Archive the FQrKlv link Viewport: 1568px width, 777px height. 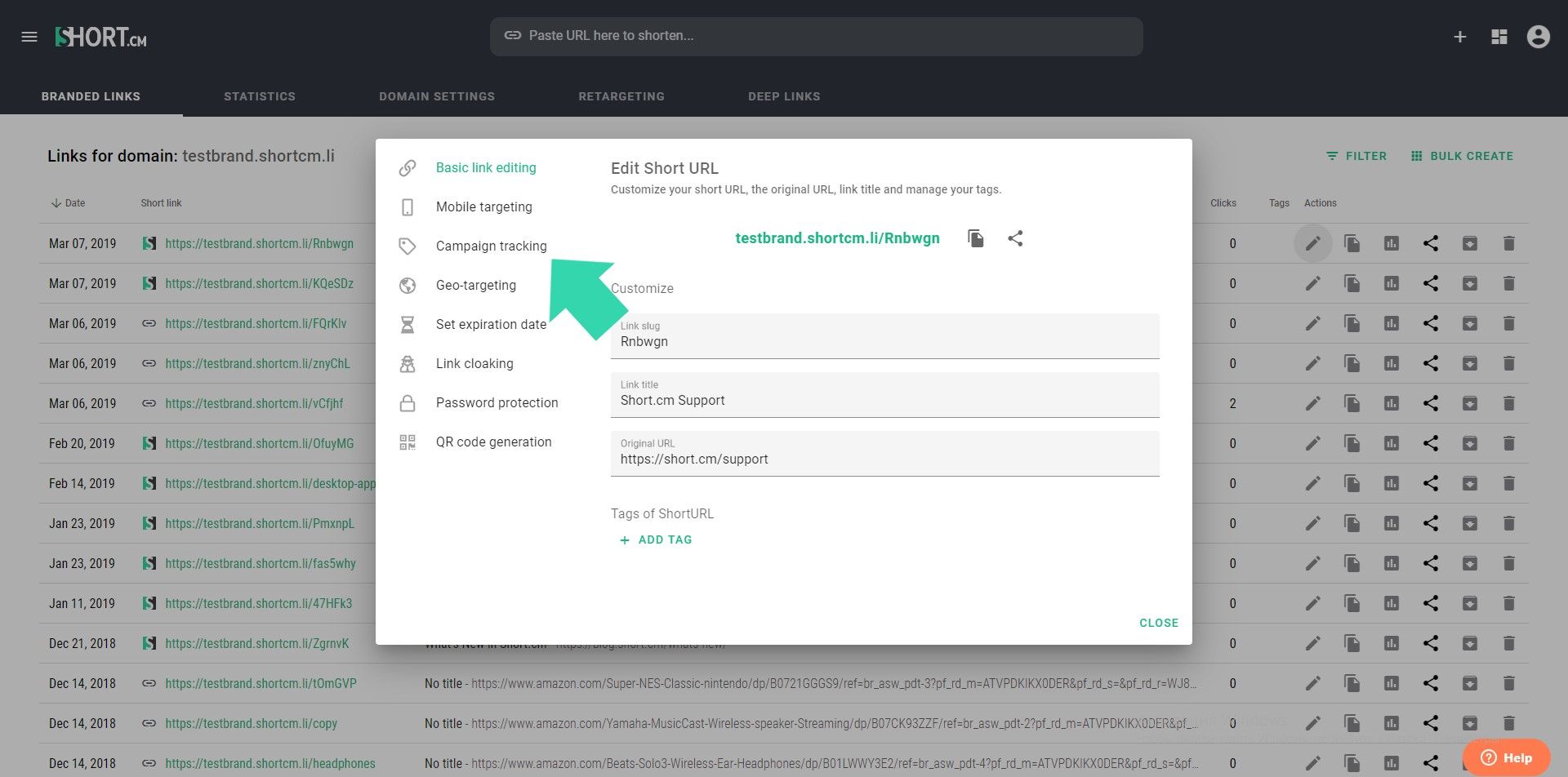tap(1470, 323)
